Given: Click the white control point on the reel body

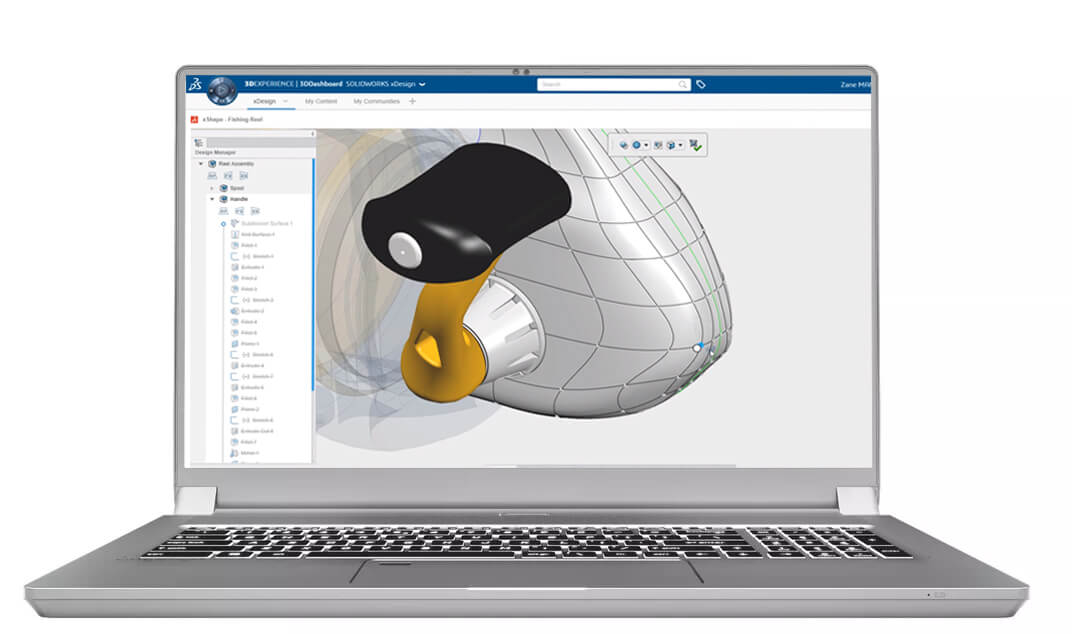Looking at the screenshot, I should click(697, 348).
